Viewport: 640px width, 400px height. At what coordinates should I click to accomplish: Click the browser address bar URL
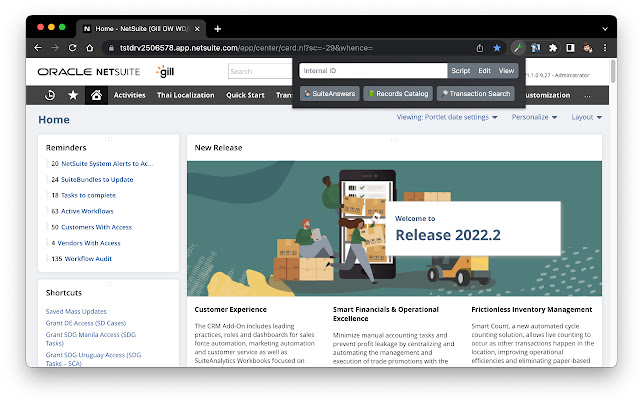[246, 48]
